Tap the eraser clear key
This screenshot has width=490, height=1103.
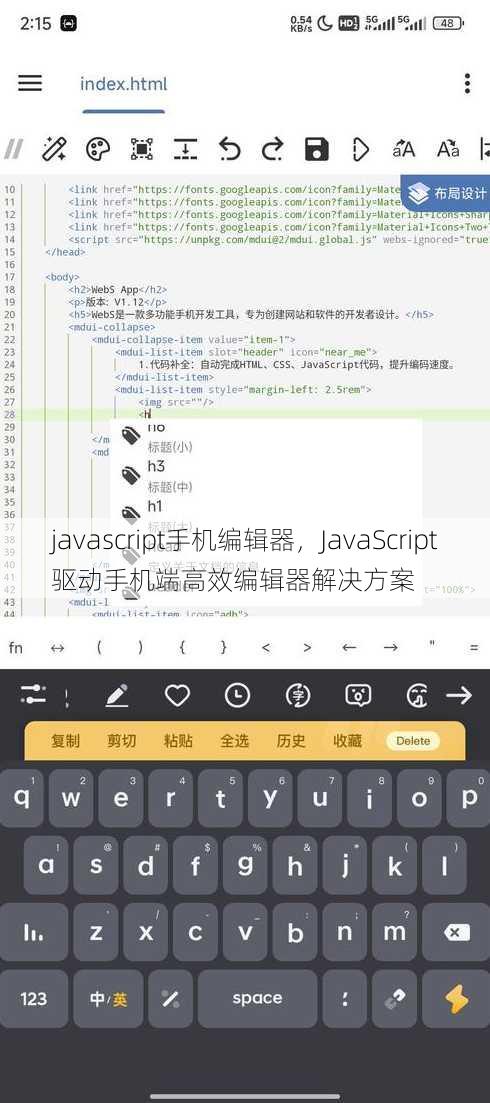pyautogui.click(x=394, y=999)
